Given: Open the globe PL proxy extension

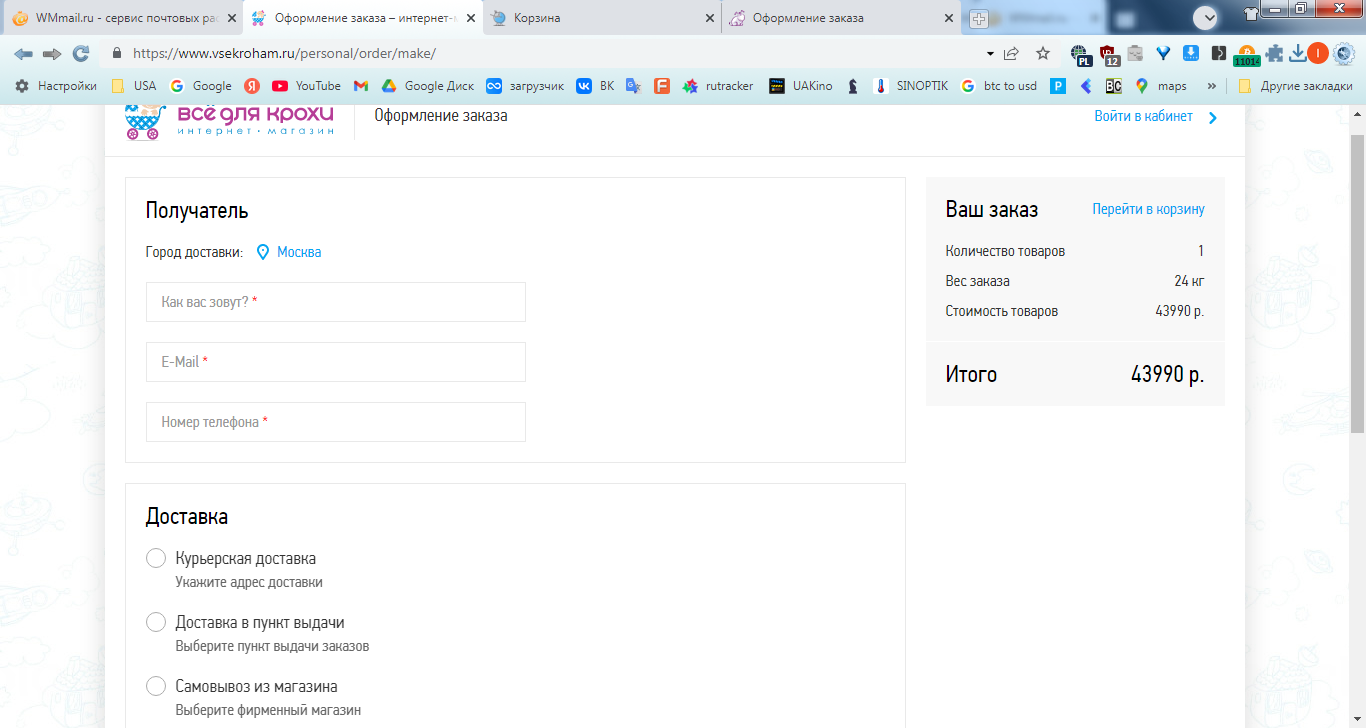Looking at the screenshot, I should click(x=1081, y=54).
